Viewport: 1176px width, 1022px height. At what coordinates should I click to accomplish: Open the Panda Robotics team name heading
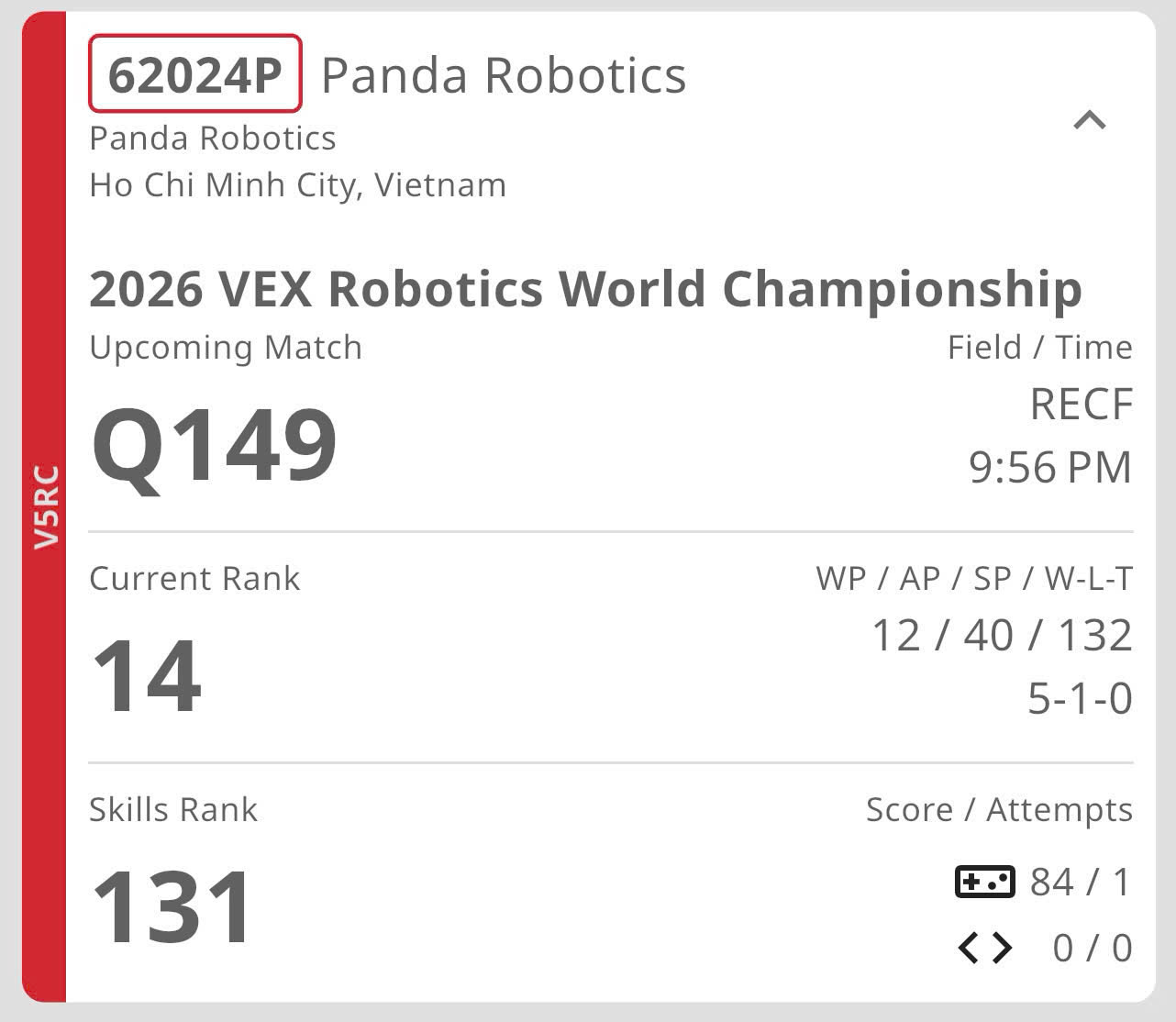[504, 75]
